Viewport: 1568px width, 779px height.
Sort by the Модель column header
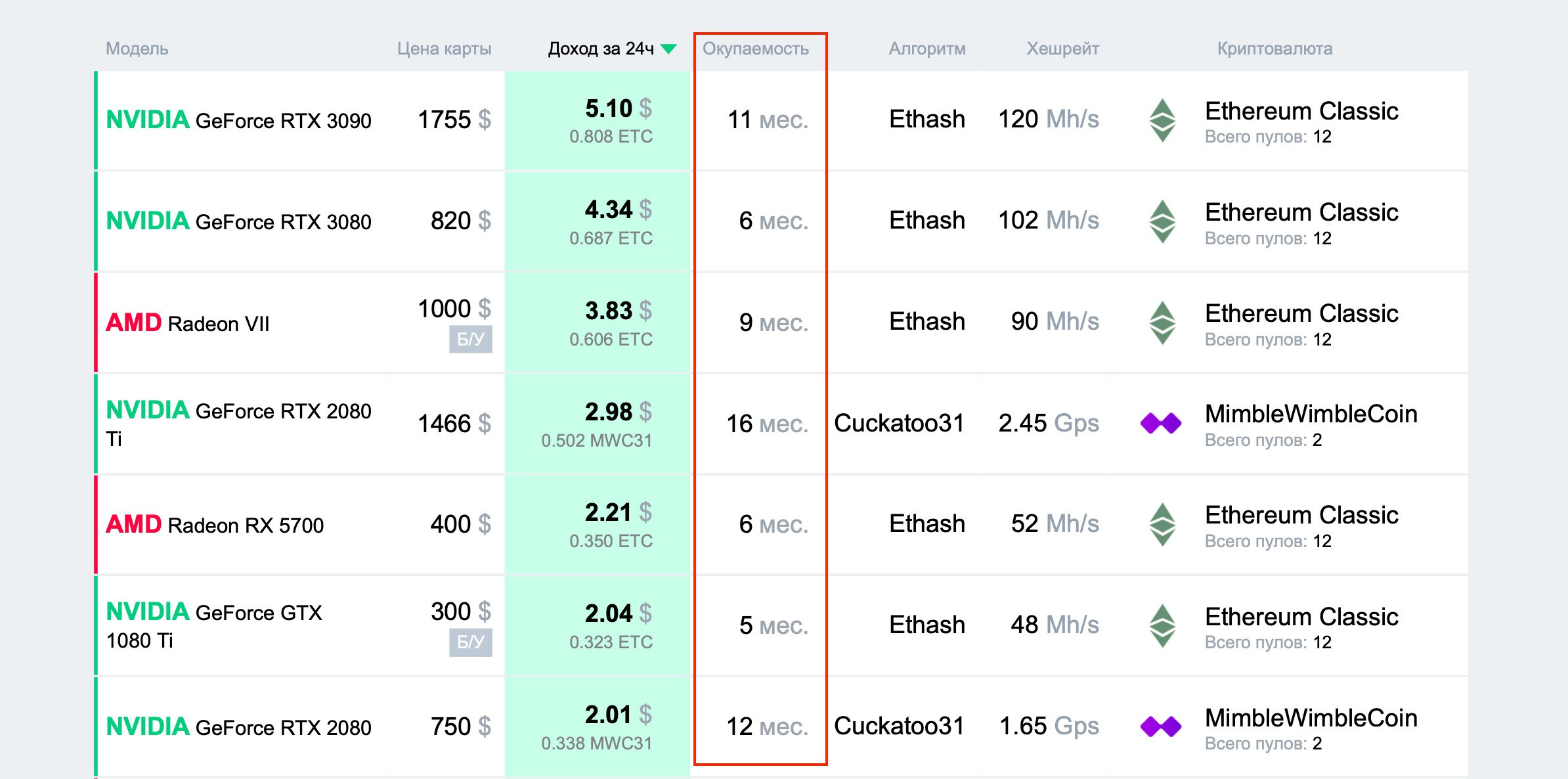pyautogui.click(x=137, y=49)
